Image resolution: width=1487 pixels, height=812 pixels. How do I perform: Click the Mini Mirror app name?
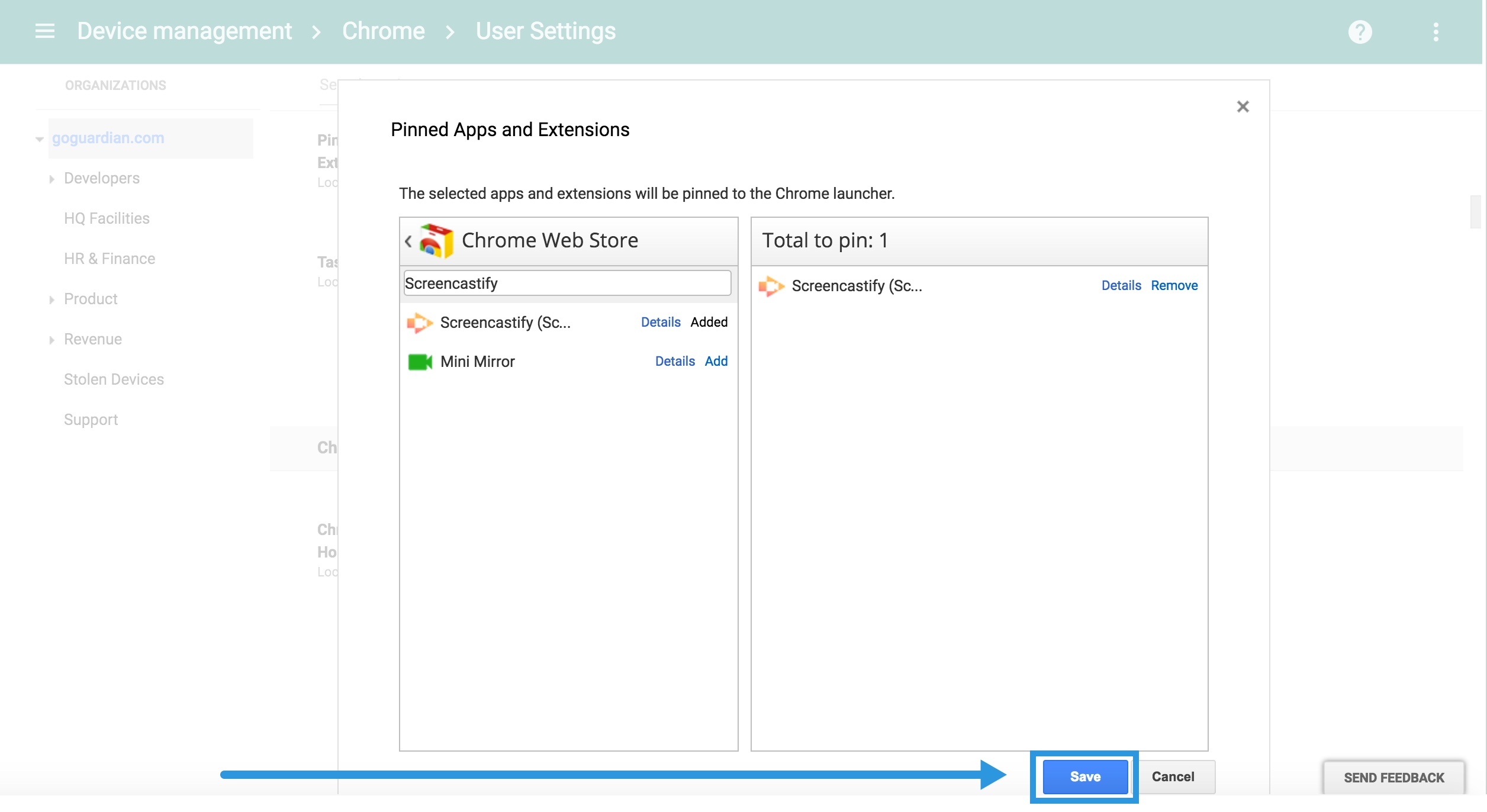477,362
